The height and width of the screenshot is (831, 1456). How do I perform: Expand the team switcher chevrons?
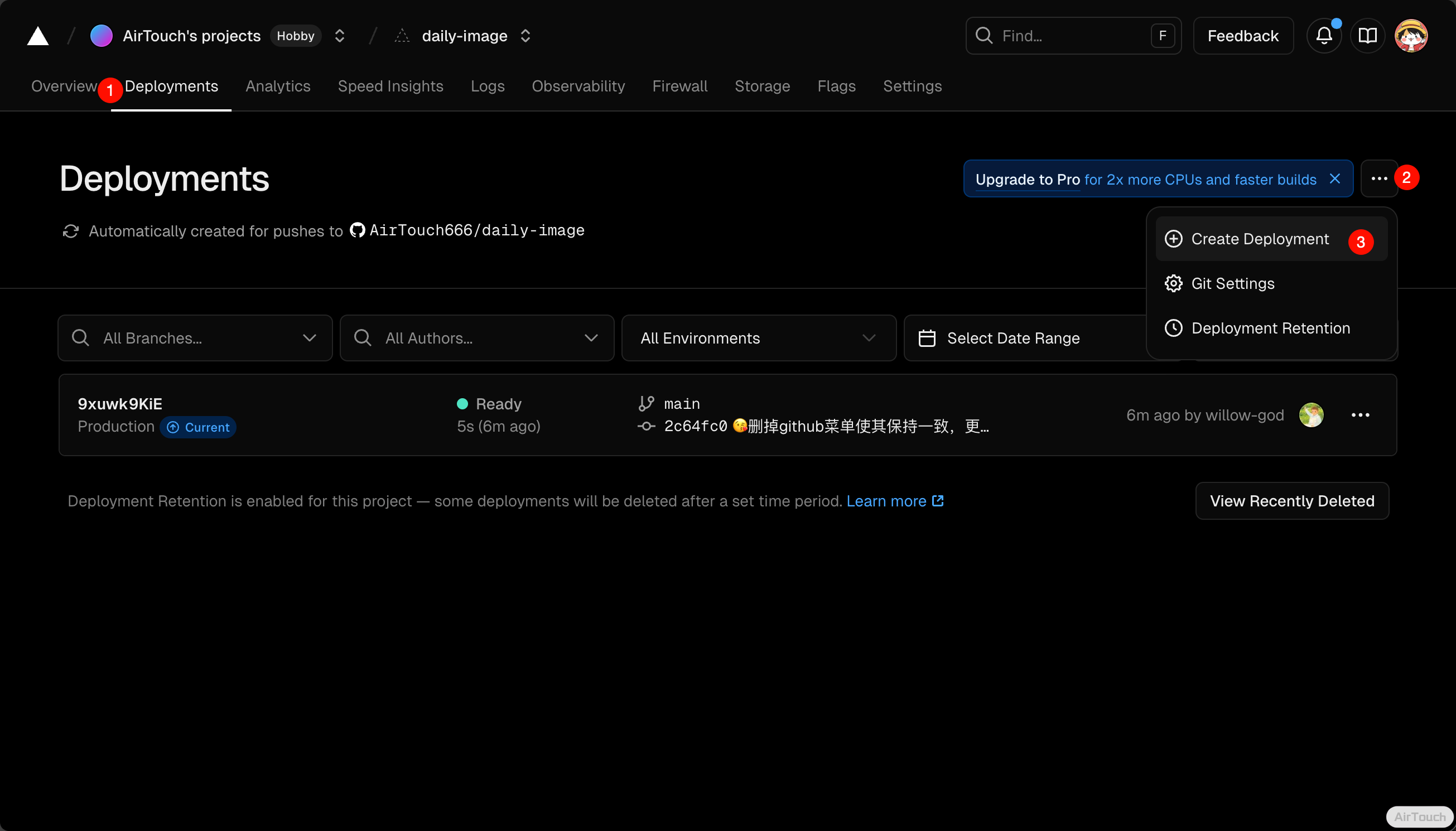(340, 36)
